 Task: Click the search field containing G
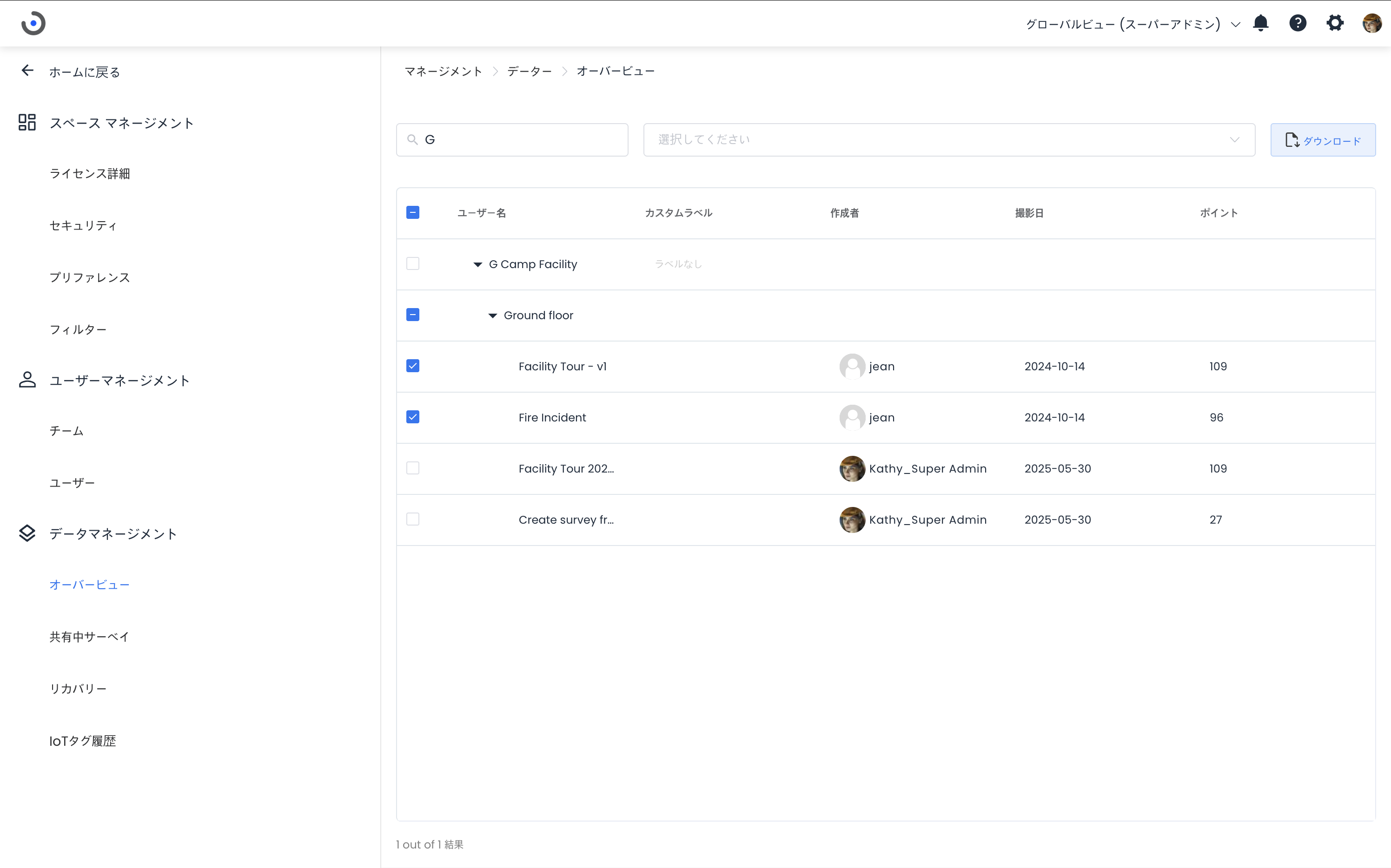[x=512, y=139]
